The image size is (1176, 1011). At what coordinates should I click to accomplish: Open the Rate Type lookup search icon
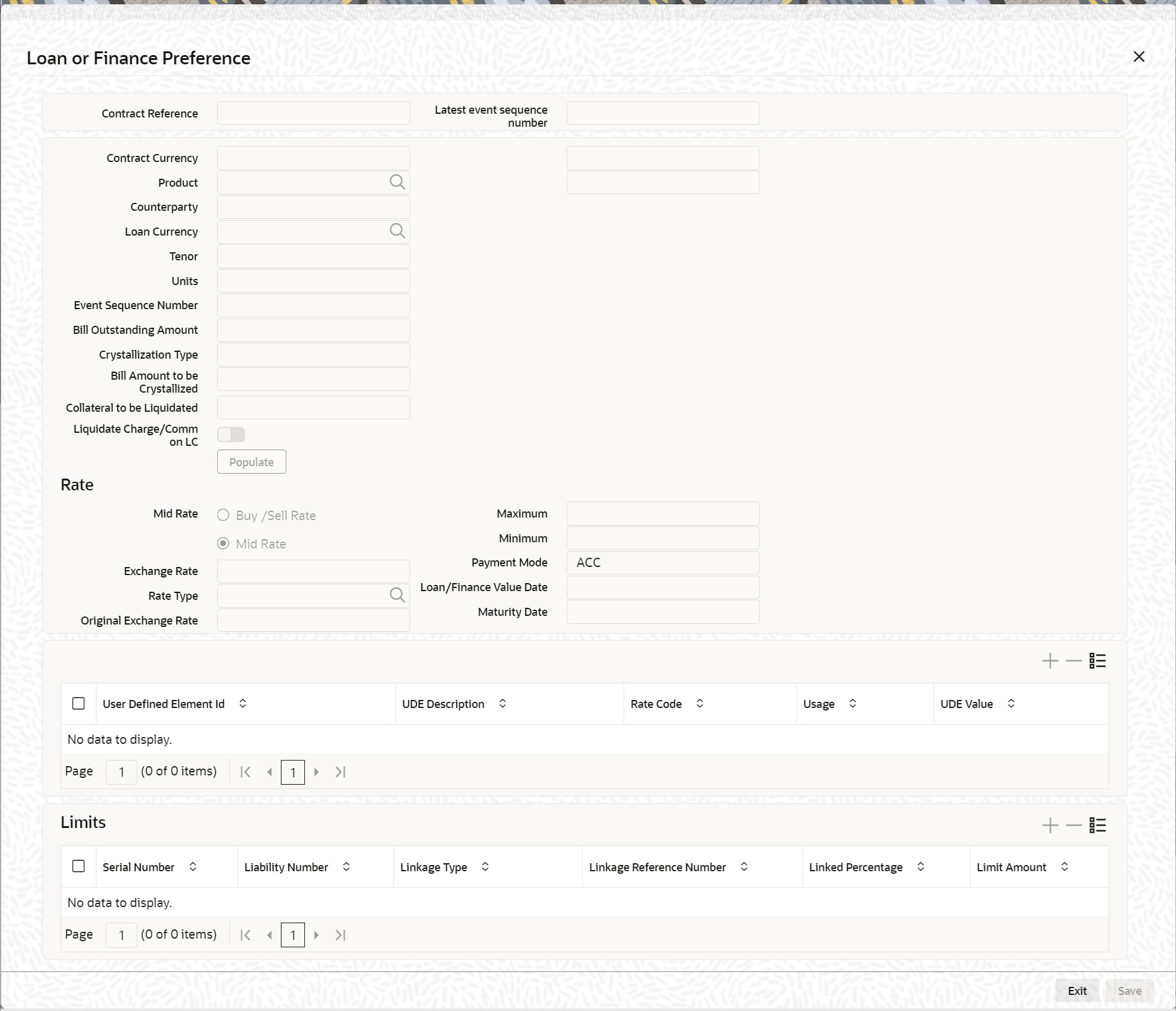[397, 595]
